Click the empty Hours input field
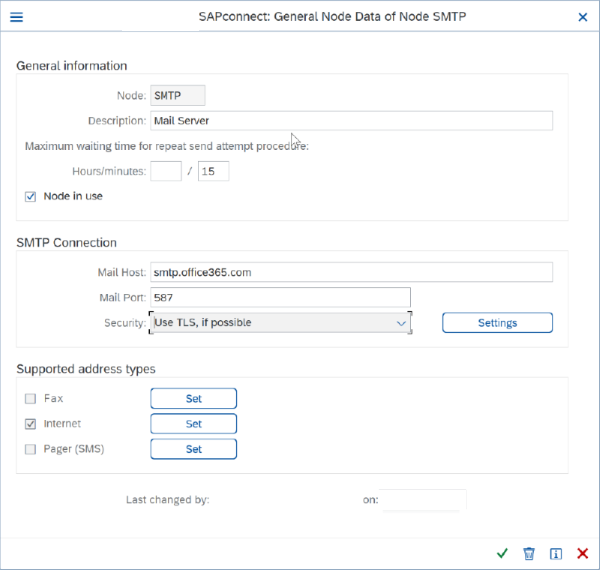Image resolution: width=600 pixels, height=570 pixels. pyautogui.click(x=166, y=171)
